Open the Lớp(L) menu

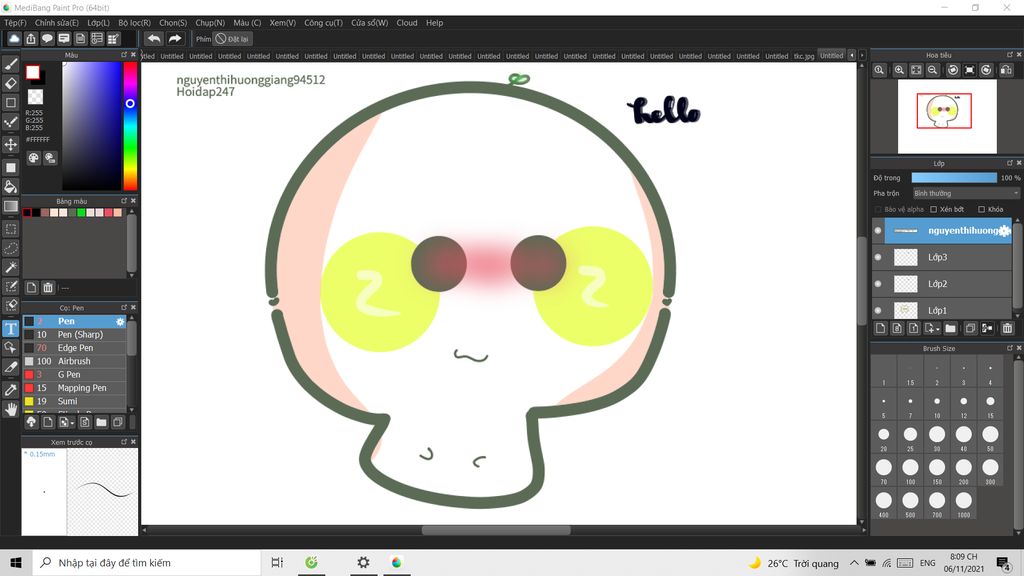pos(99,23)
